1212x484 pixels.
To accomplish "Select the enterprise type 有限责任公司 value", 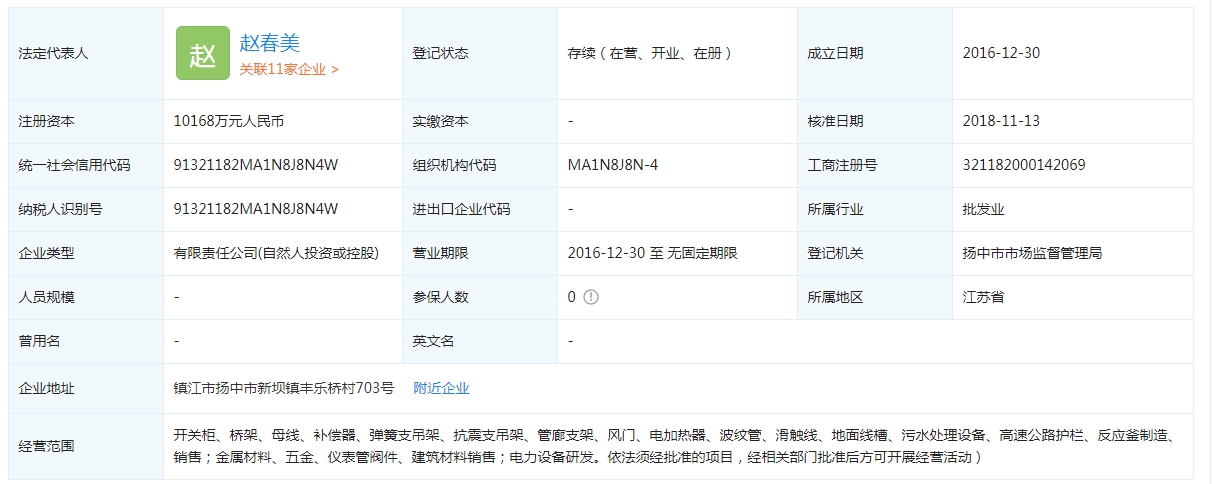I will tap(276, 253).
